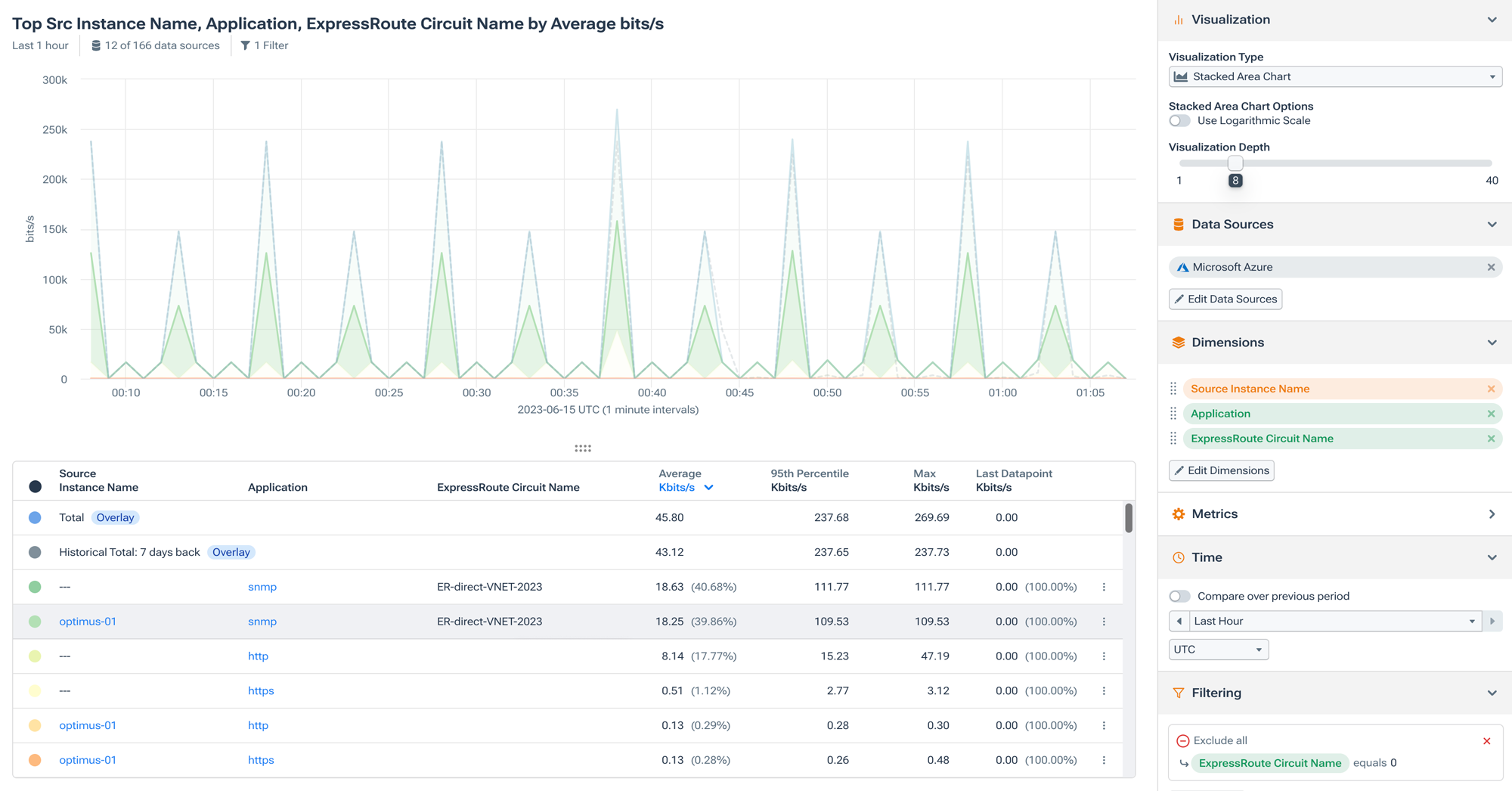Open the optimus-01 source link in the table
Viewport: 1512px width, 791px height.
(x=87, y=621)
